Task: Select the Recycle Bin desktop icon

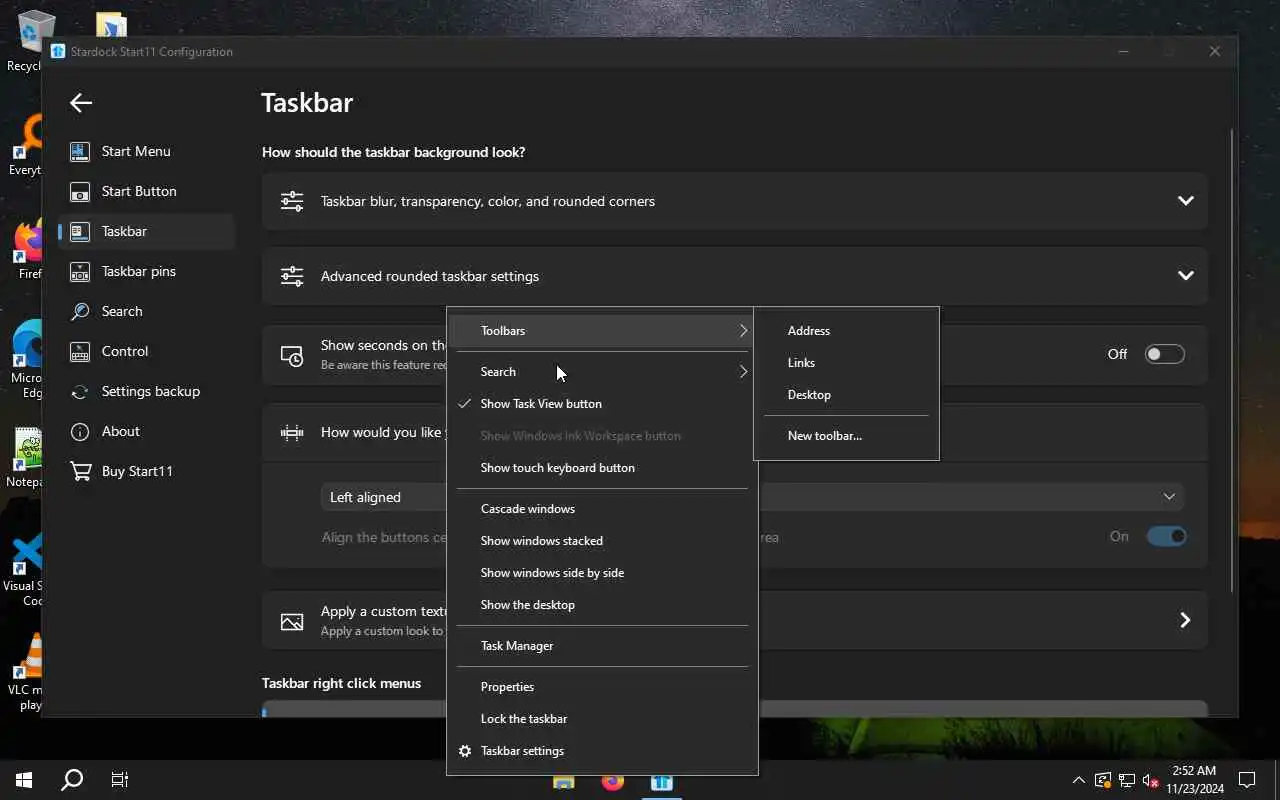Action: click(x=26, y=42)
